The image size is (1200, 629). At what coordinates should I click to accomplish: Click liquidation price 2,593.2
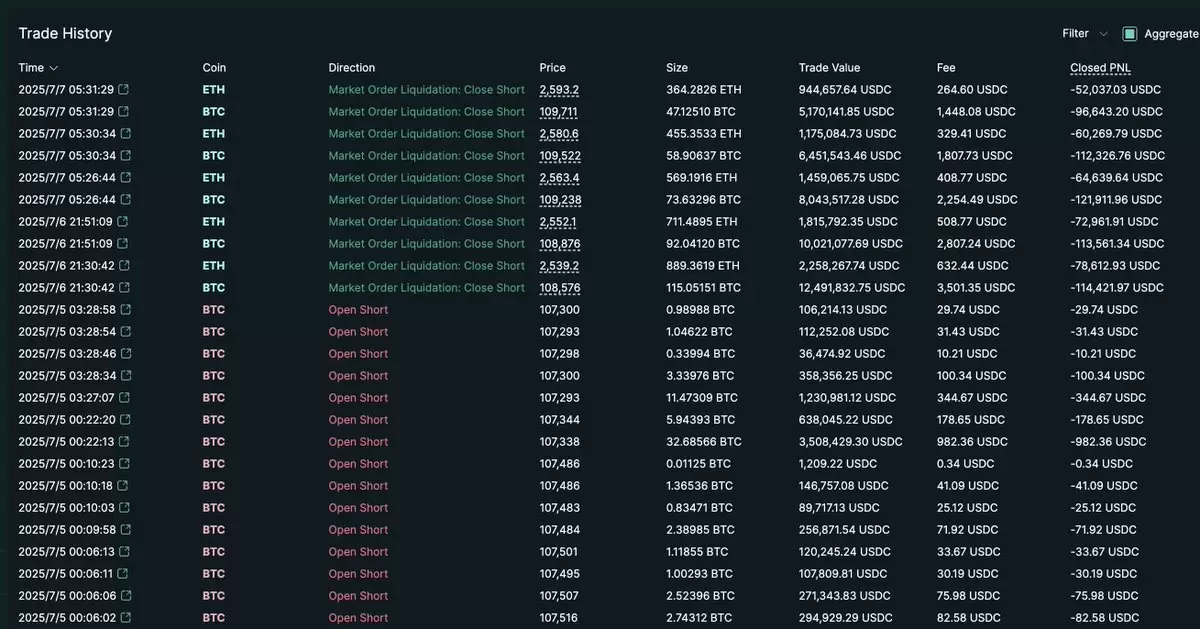pyautogui.click(x=559, y=90)
